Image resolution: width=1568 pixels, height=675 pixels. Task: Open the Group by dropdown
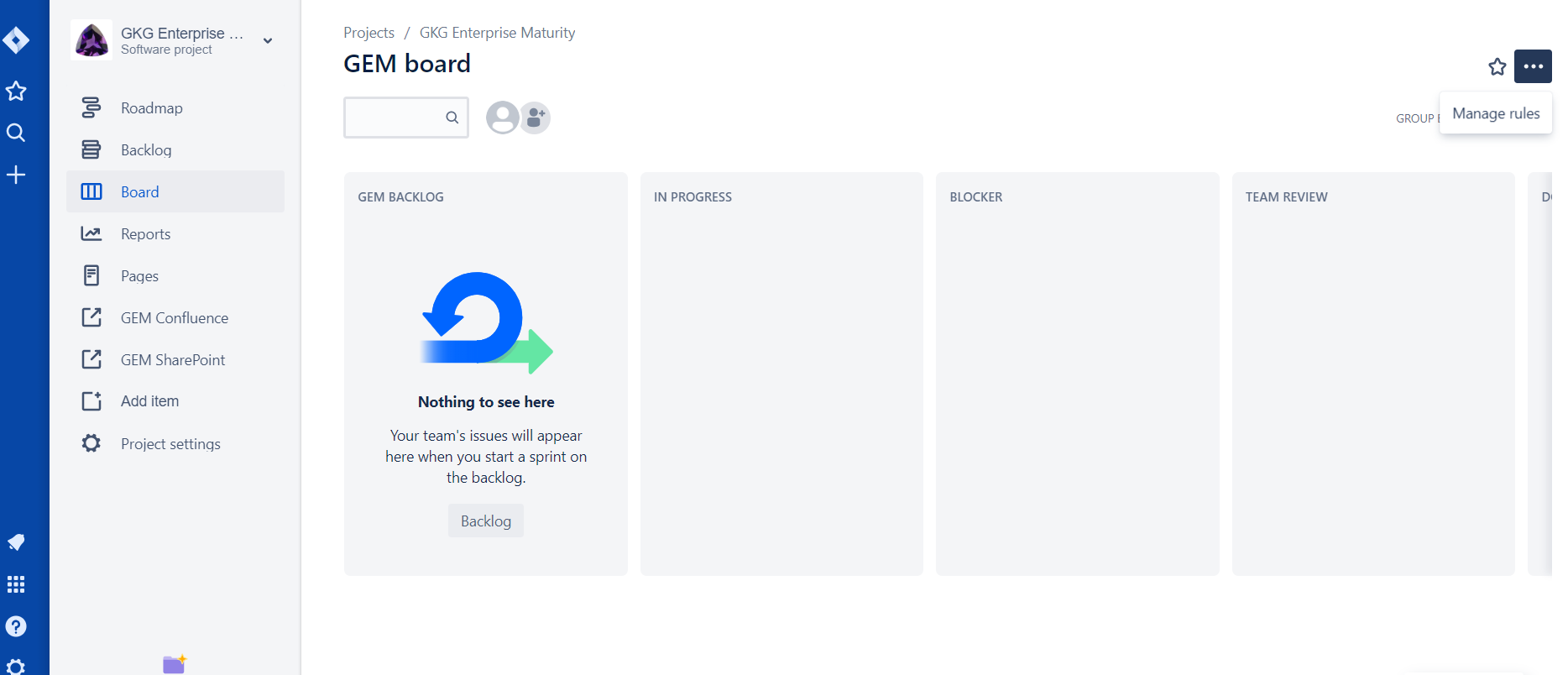coord(1418,118)
